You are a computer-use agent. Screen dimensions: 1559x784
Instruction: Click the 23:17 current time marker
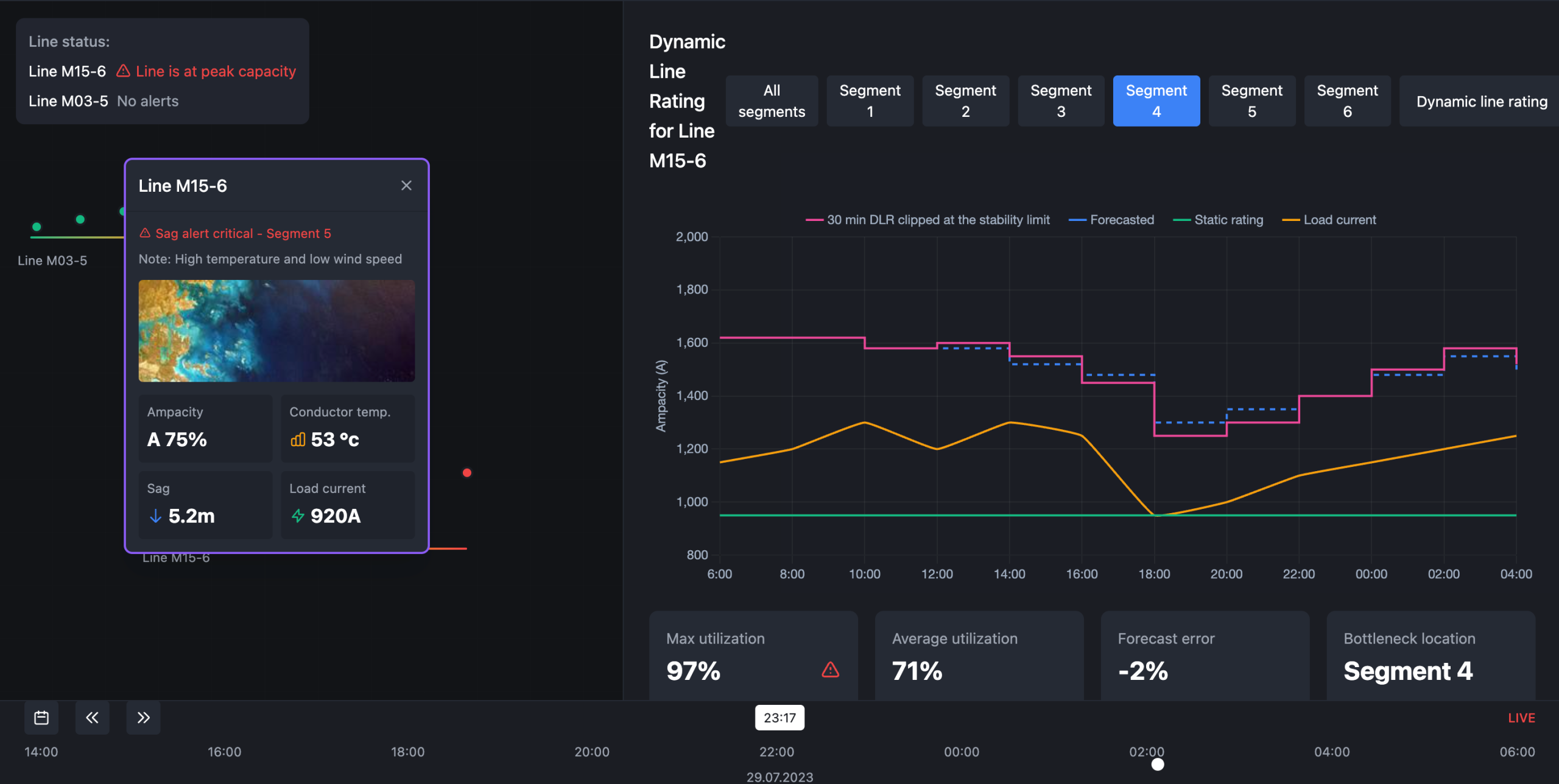pos(779,718)
